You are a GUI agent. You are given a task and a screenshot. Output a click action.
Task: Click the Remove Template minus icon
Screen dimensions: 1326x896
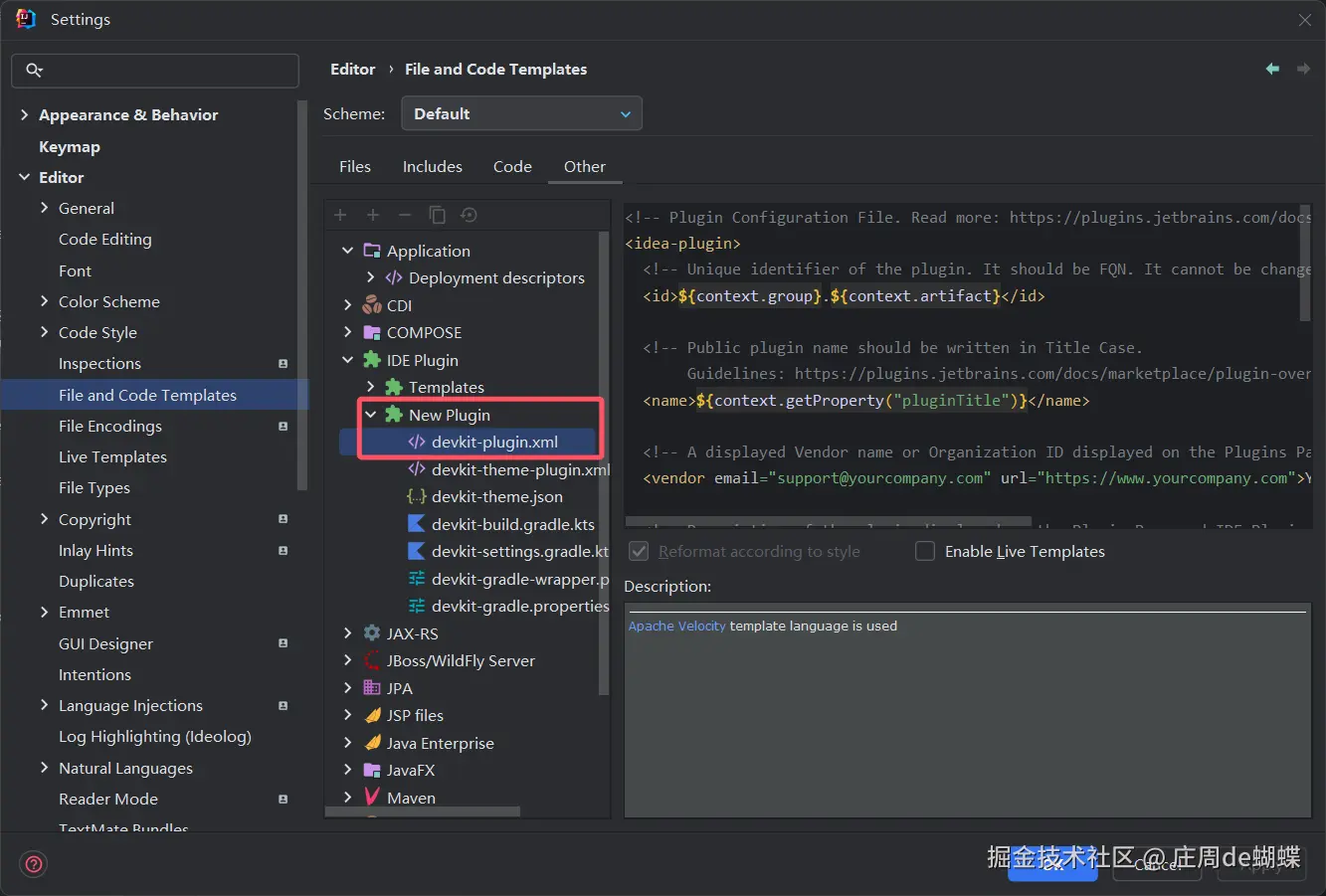(405, 215)
